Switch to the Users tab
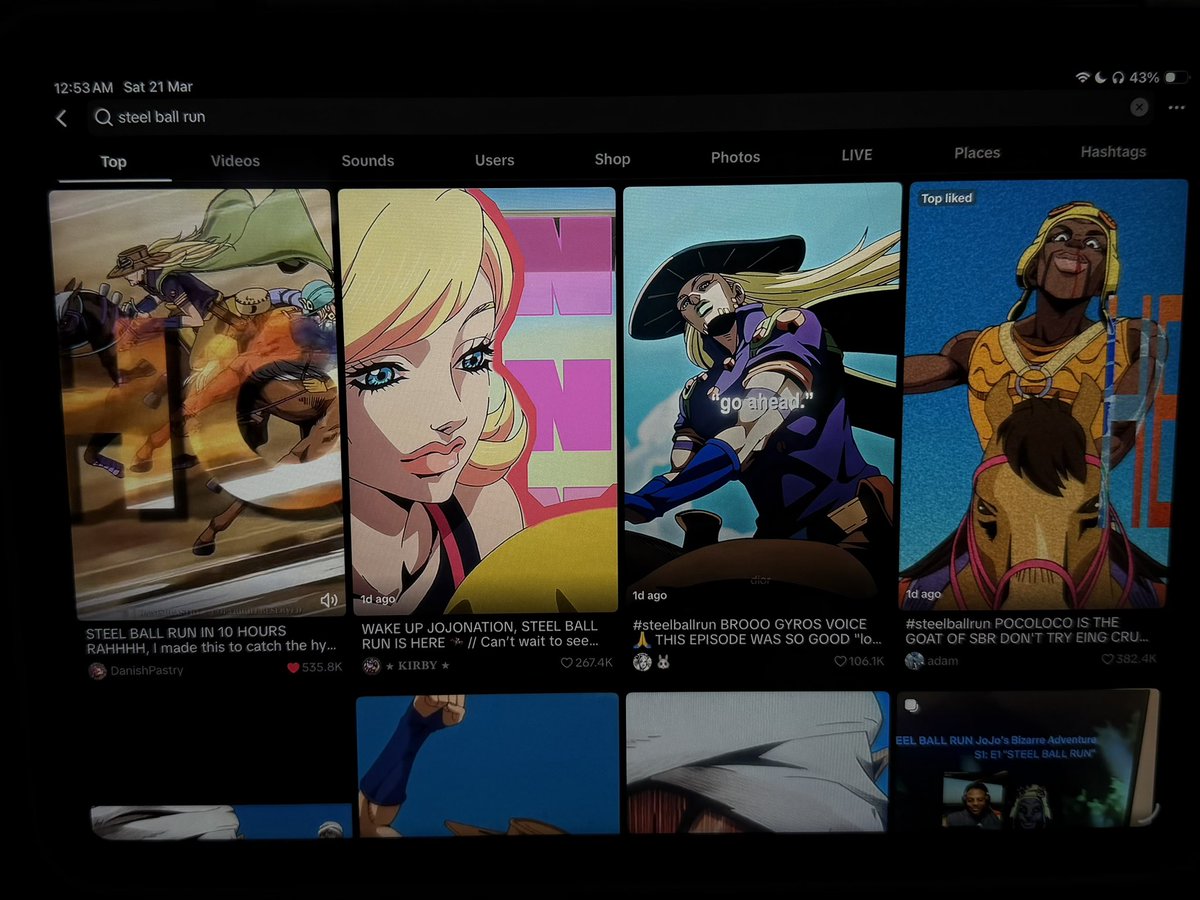The image size is (1200, 900). tap(495, 159)
